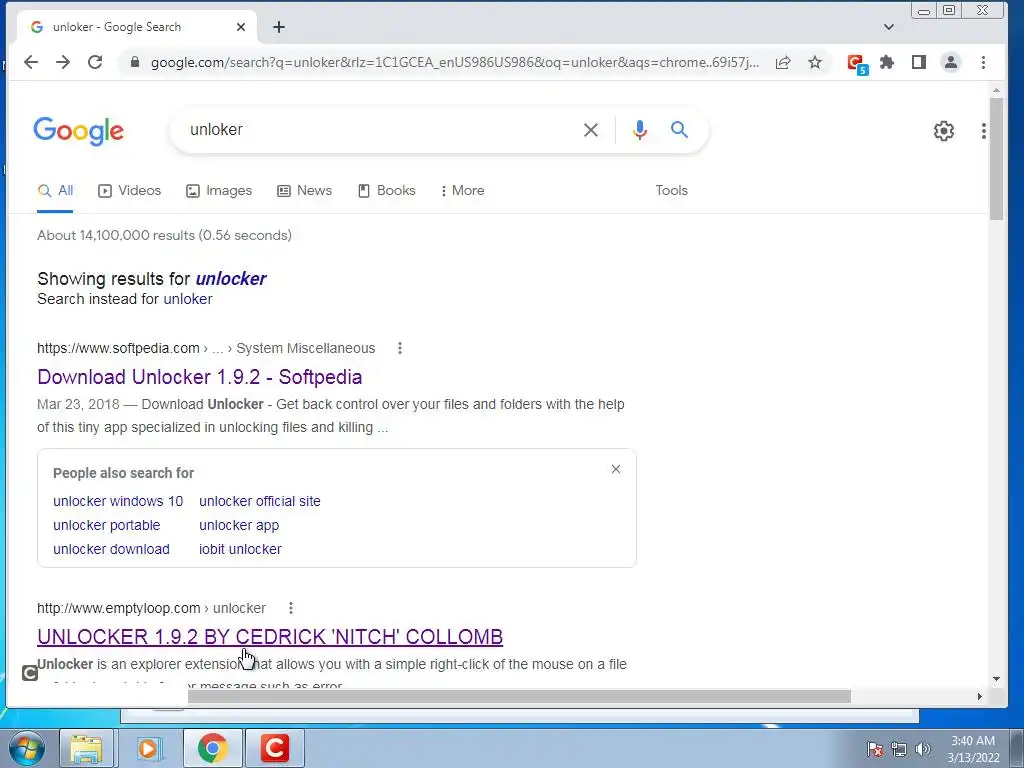Open options dots beside the Softpedia URL

point(400,349)
